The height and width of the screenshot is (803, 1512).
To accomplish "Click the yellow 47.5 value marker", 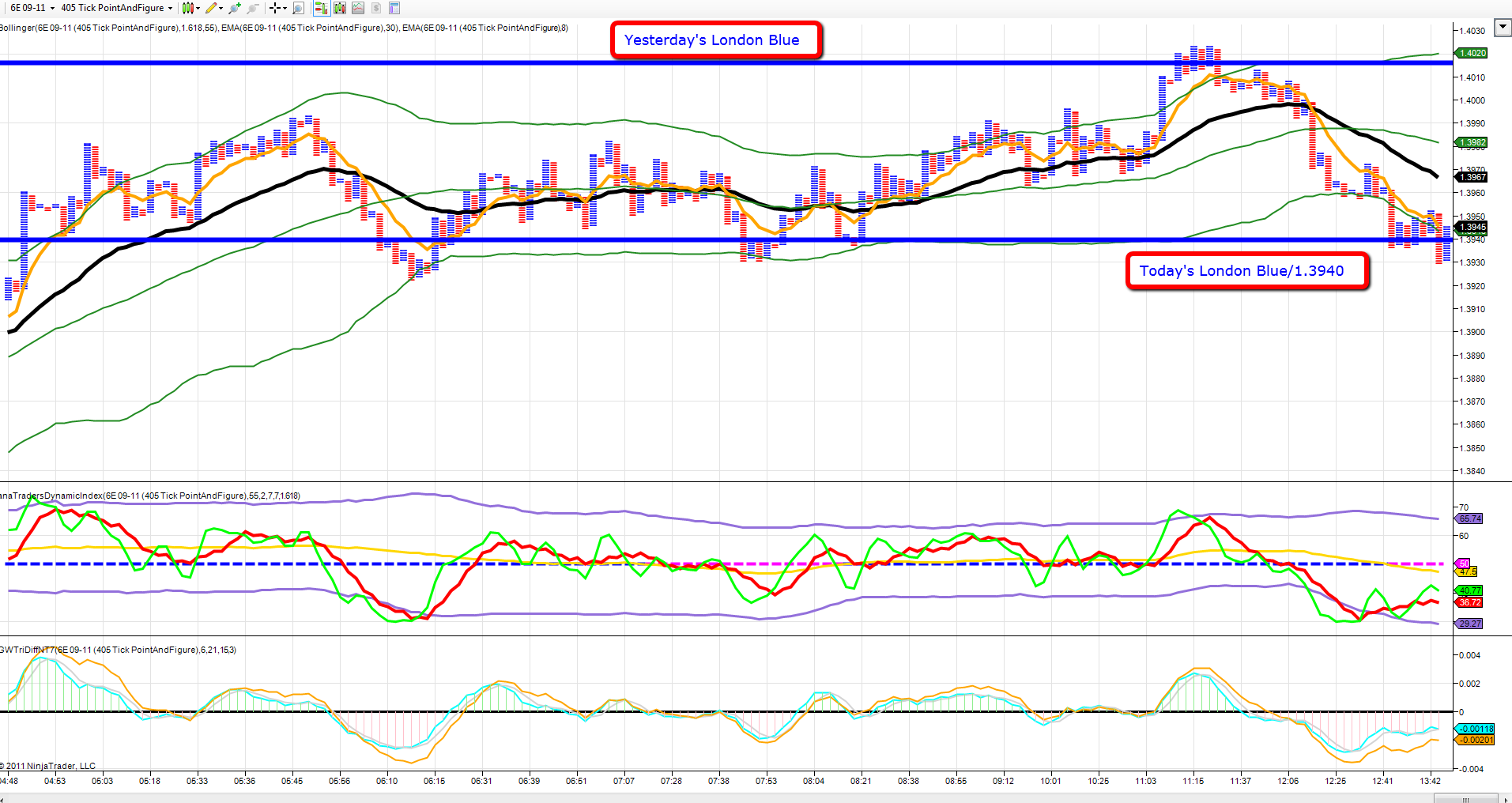I will click(x=1468, y=571).
